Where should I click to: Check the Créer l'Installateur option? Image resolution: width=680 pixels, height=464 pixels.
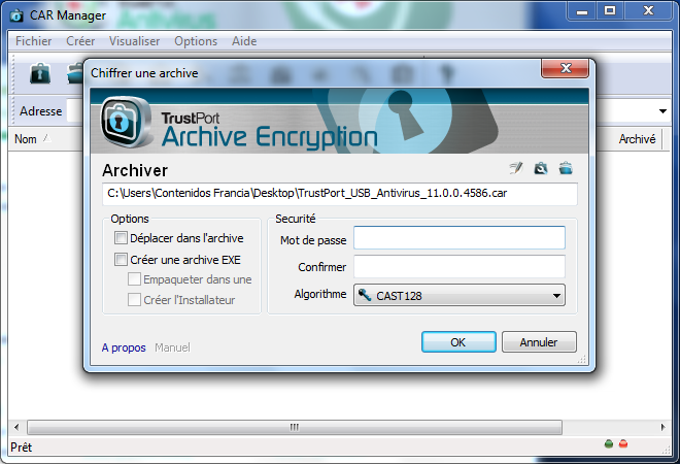point(134,300)
